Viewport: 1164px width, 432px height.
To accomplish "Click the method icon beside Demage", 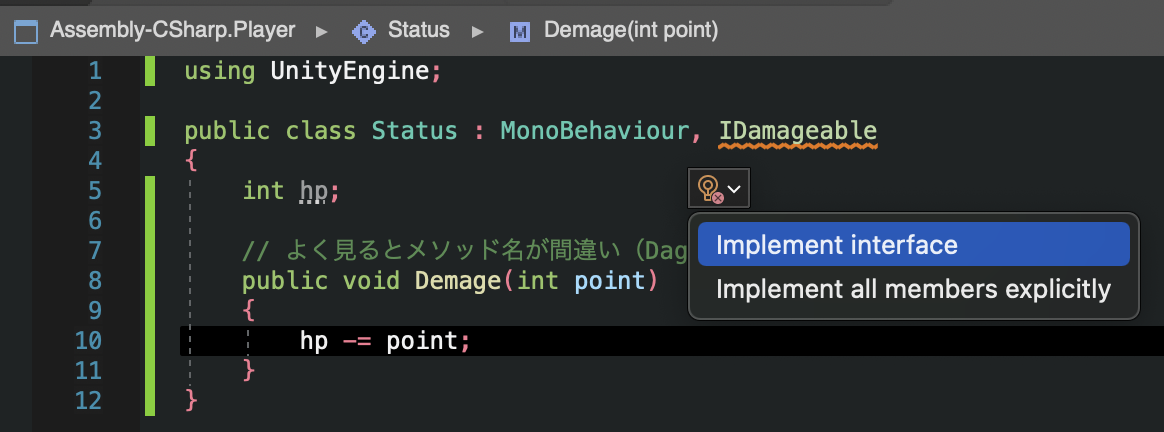I will [x=520, y=31].
